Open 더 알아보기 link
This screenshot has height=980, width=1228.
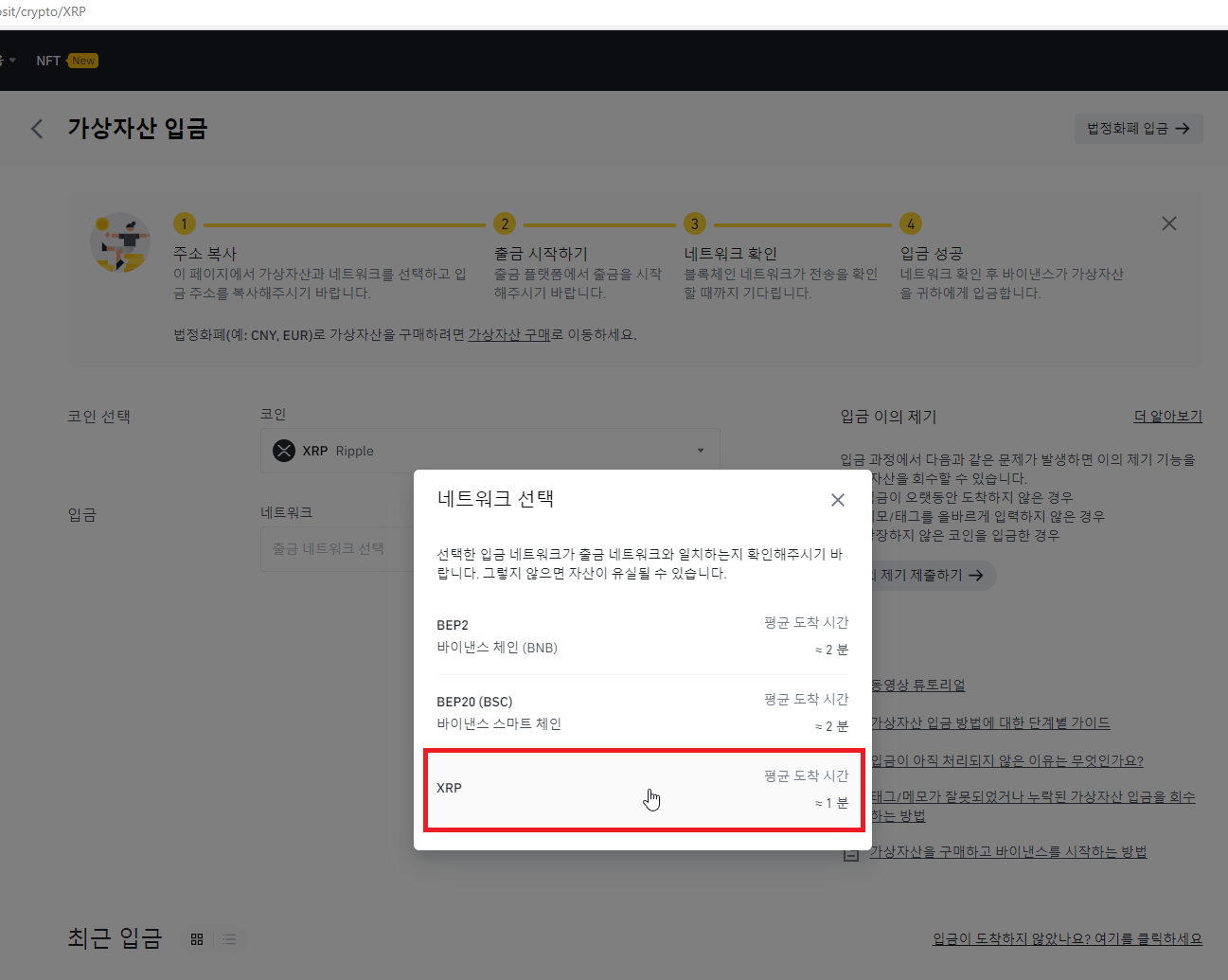[1168, 417]
